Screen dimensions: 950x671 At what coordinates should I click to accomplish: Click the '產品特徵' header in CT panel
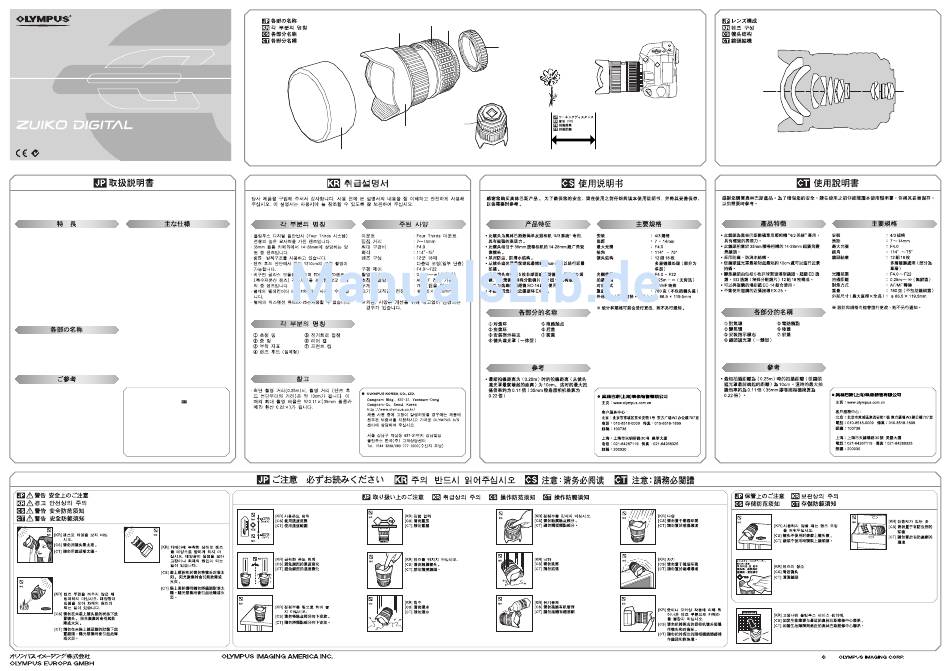pyautogui.click(x=773, y=224)
